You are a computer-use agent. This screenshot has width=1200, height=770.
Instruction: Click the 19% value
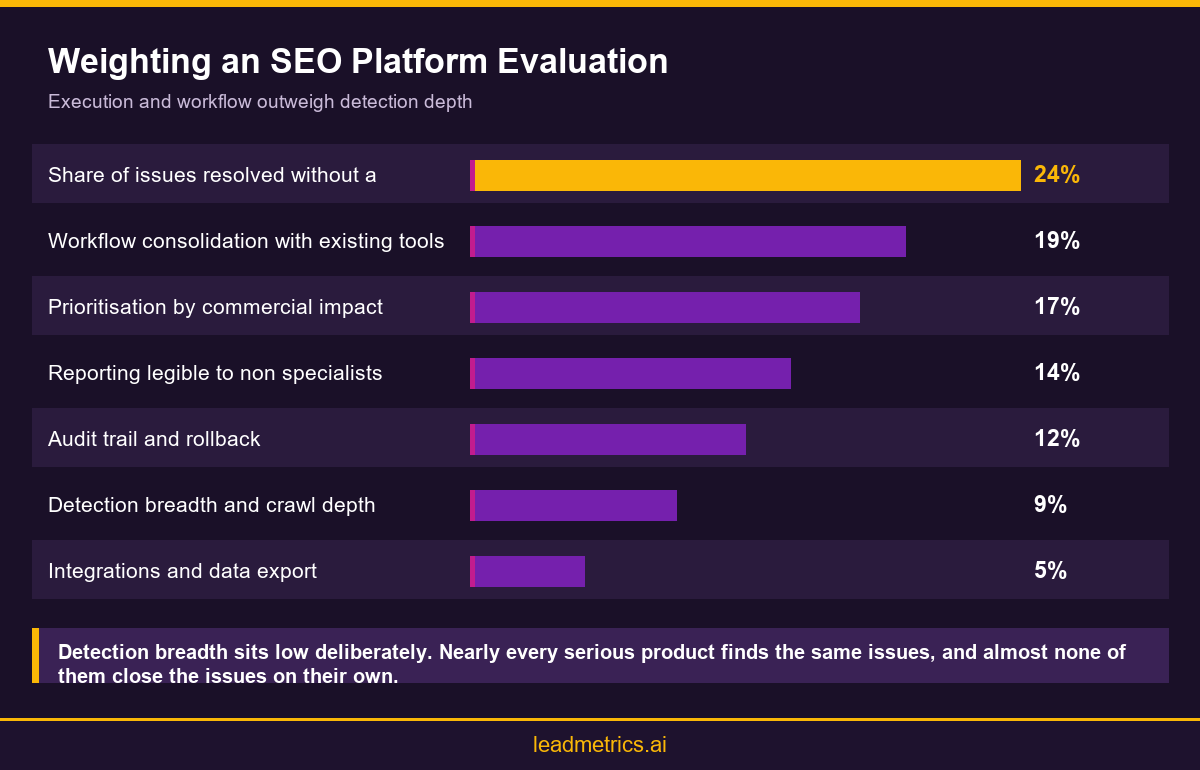1057,241
